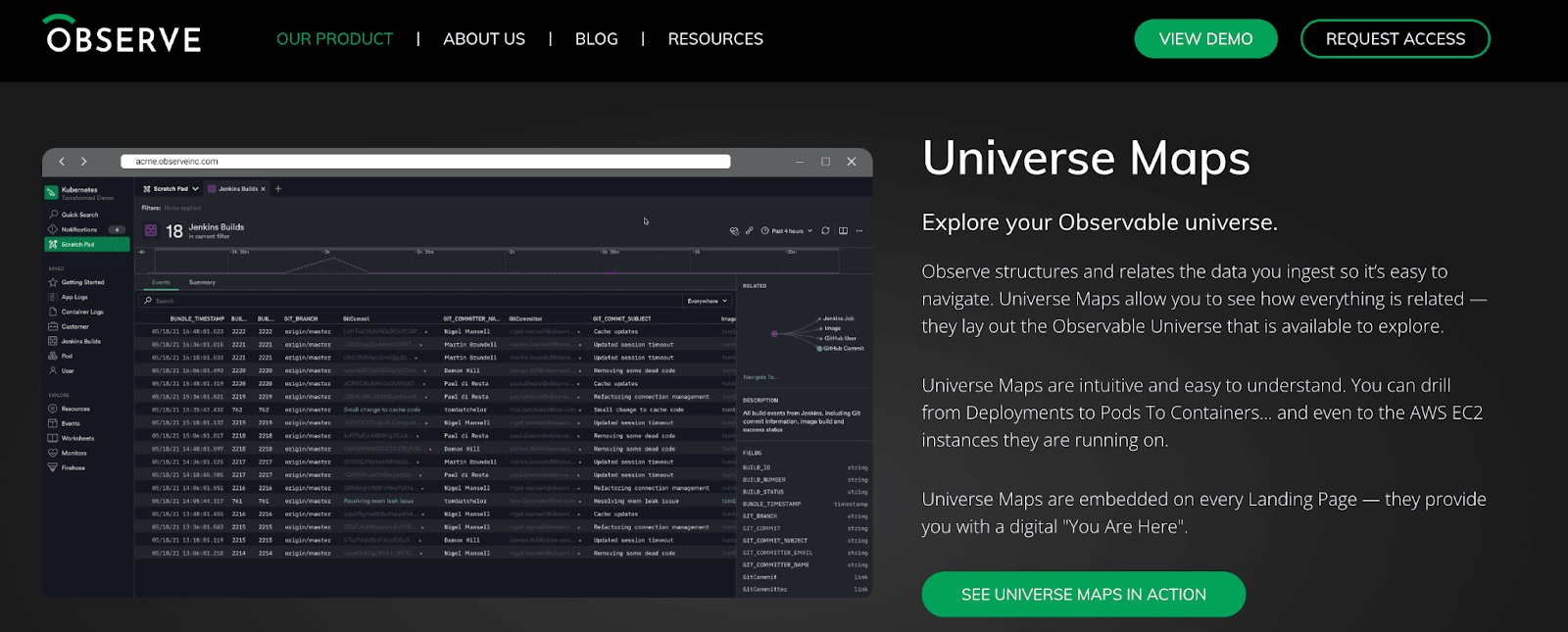Click the 16:48:01.023 timestamp row
The height and width of the screenshot is (632, 1568).
(435, 331)
